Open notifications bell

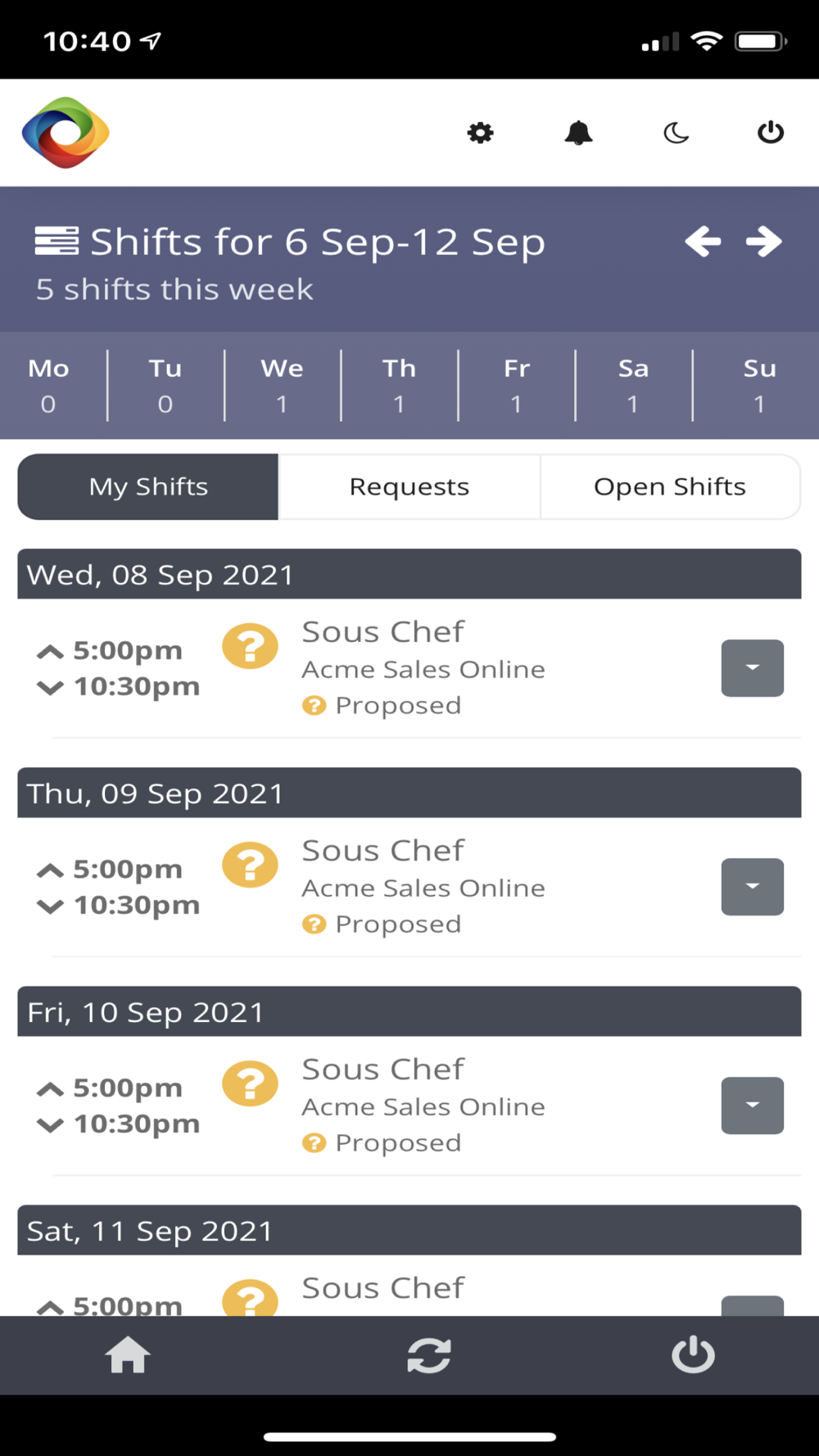(578, 133)
